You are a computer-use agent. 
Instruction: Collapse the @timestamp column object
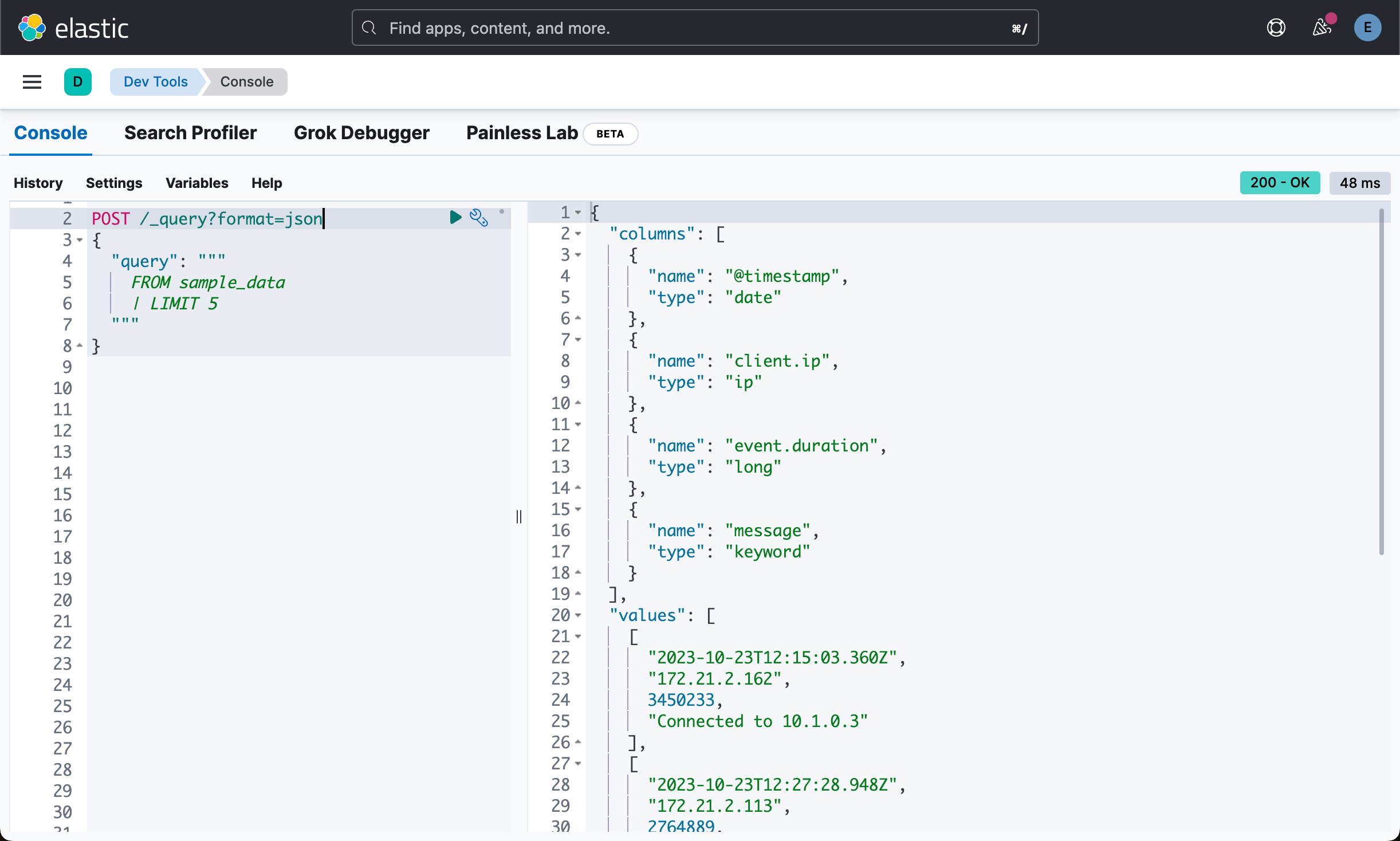[577, 255]
